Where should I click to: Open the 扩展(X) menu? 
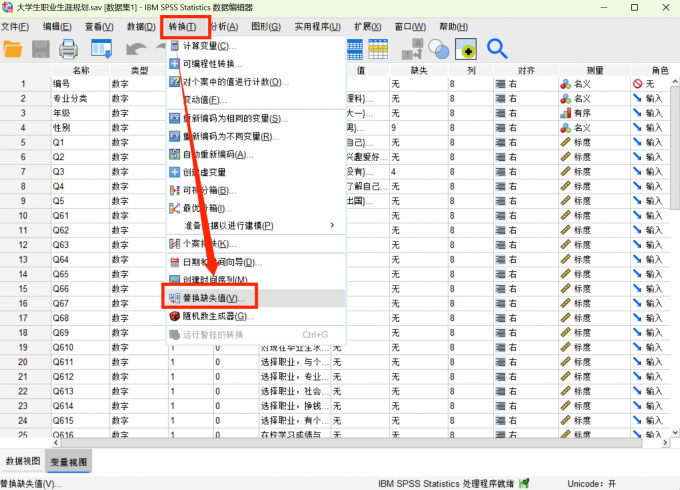click(x=367, y=27)
